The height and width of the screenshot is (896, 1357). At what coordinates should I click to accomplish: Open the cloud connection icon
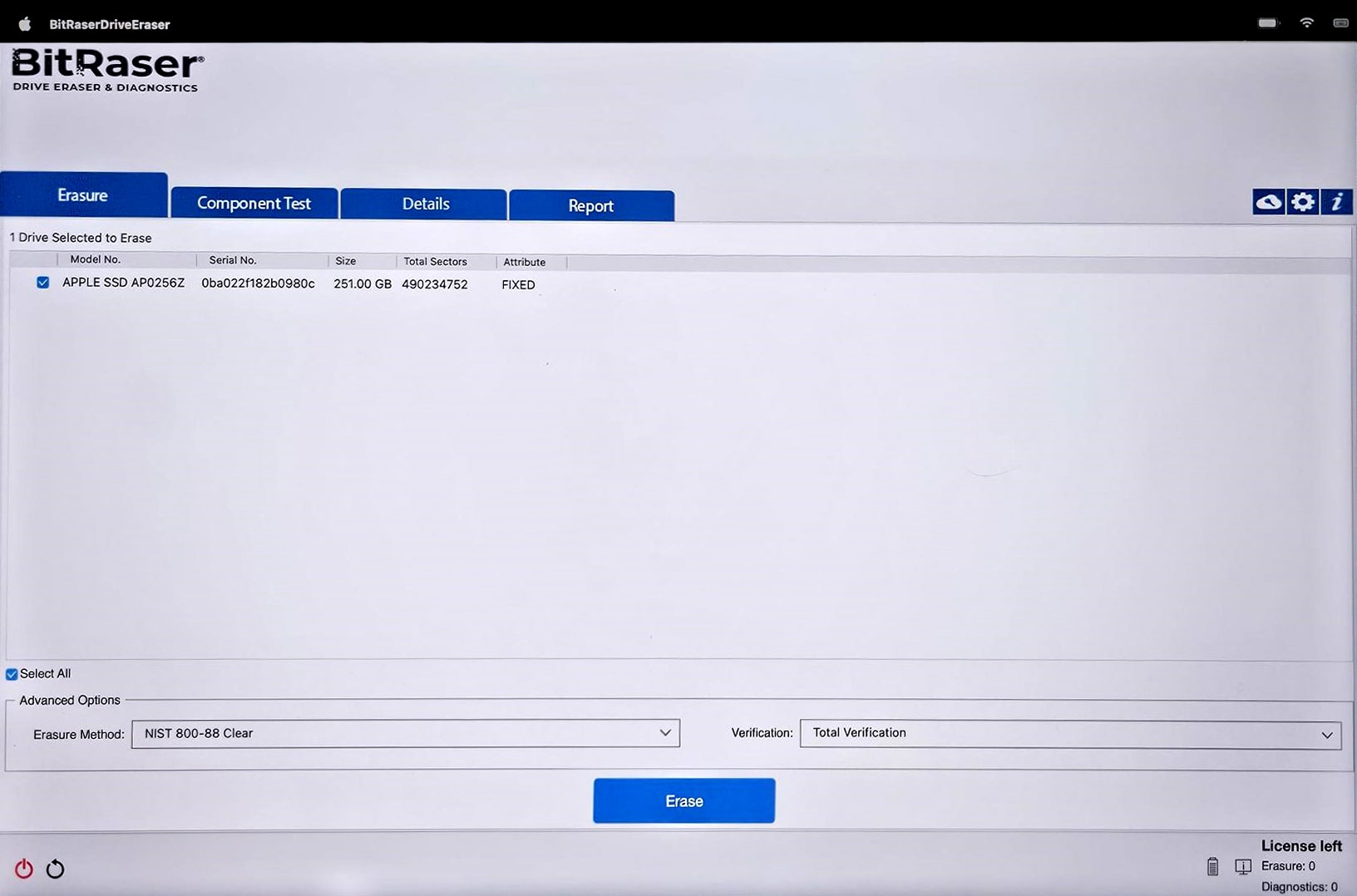(x=1268, y=202)
